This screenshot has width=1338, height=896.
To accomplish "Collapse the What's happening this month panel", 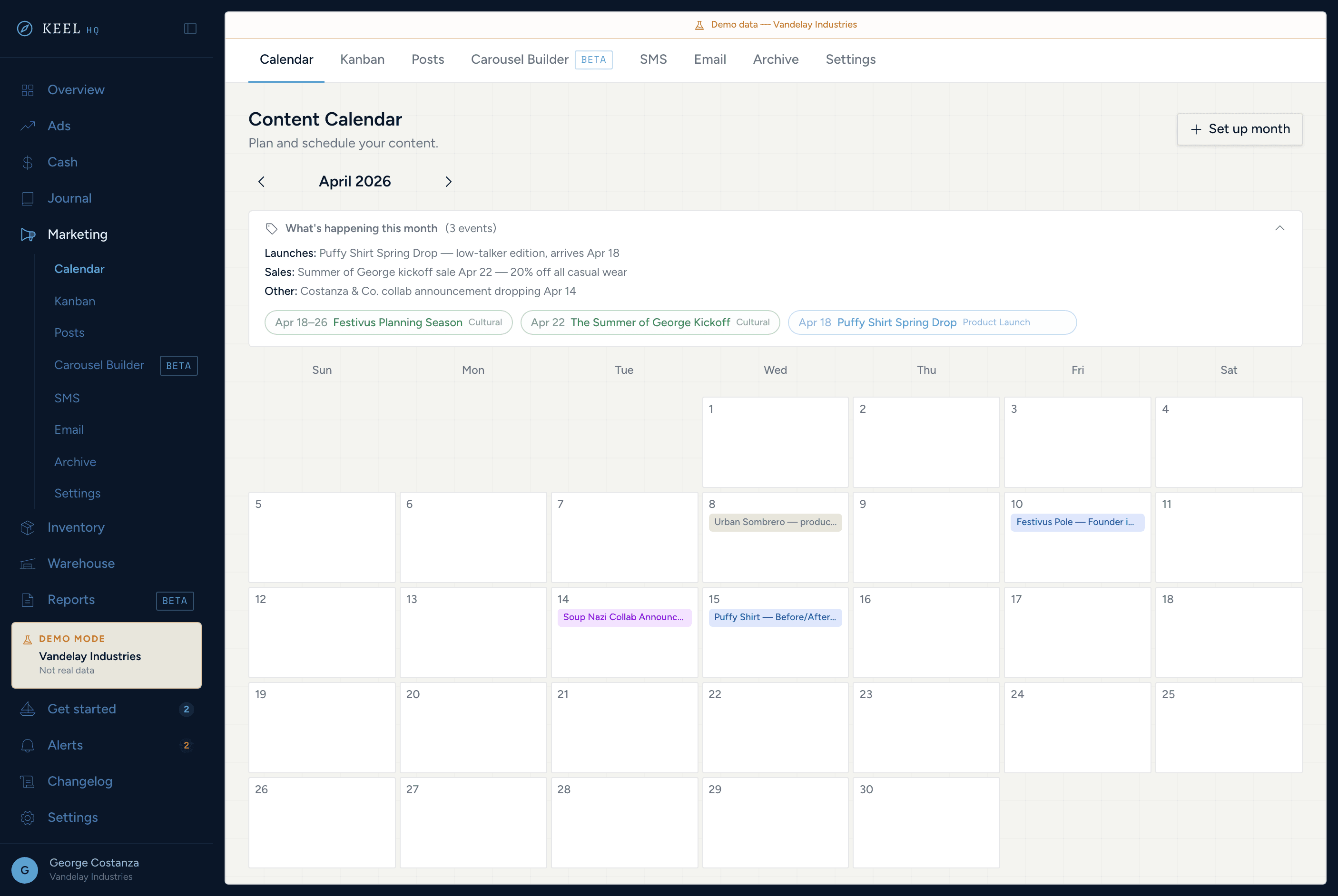I will pos(1279,228).
